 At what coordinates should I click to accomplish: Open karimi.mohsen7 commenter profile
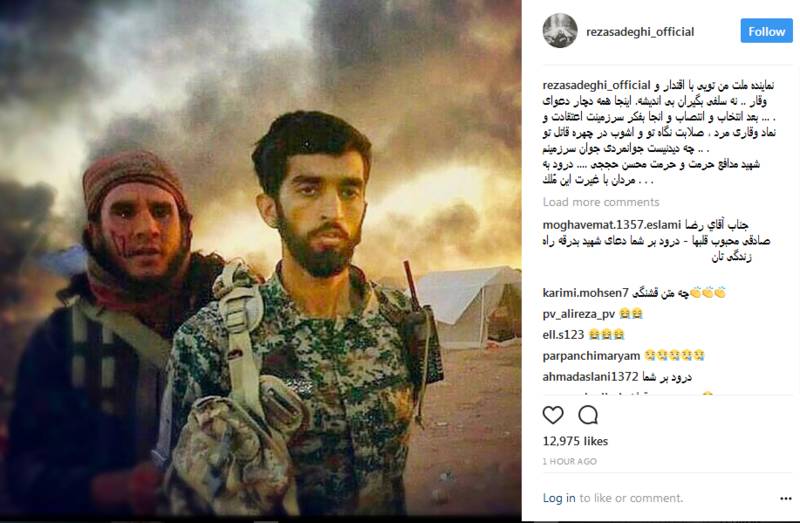[x=585, y=293]
